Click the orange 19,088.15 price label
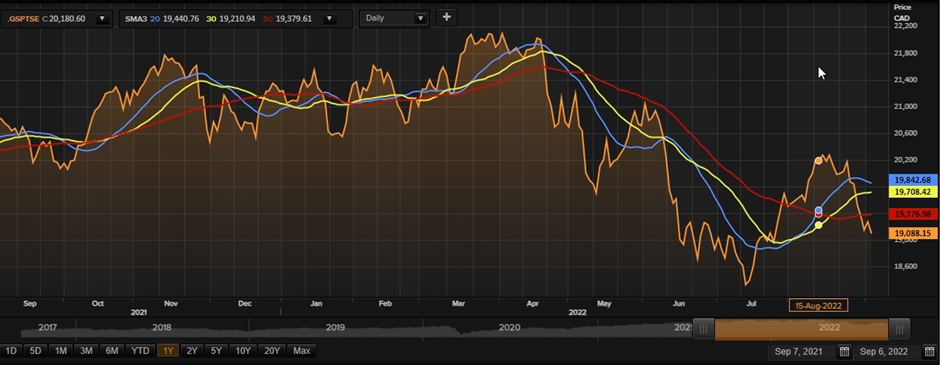This screenshot has width=940, height=365. coord(912,233)
